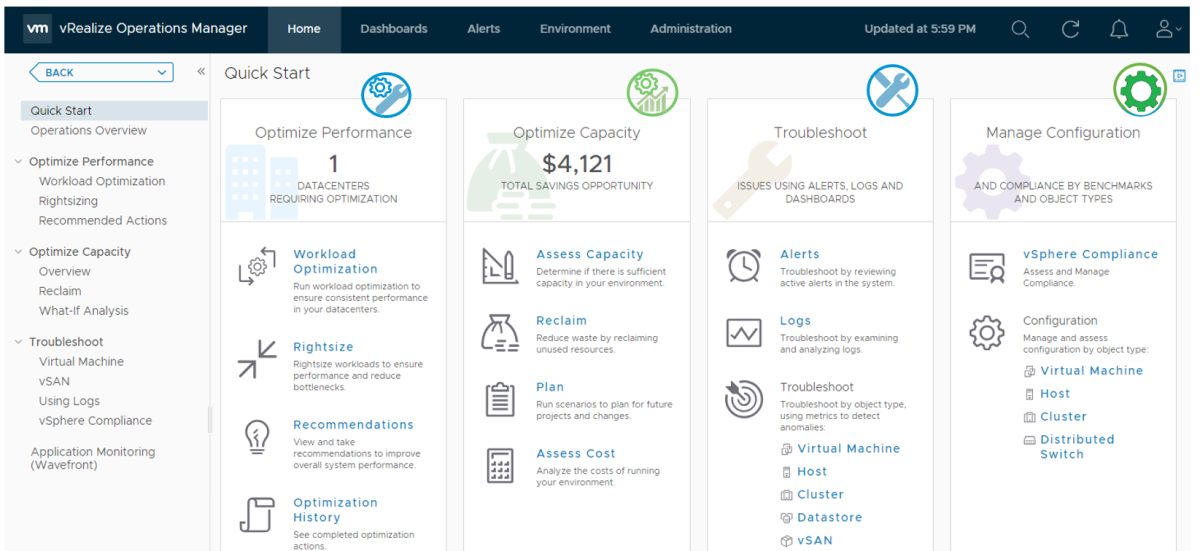Click the refresh icon in header
Screen dimensions: 1200x551
[1070, 29]
